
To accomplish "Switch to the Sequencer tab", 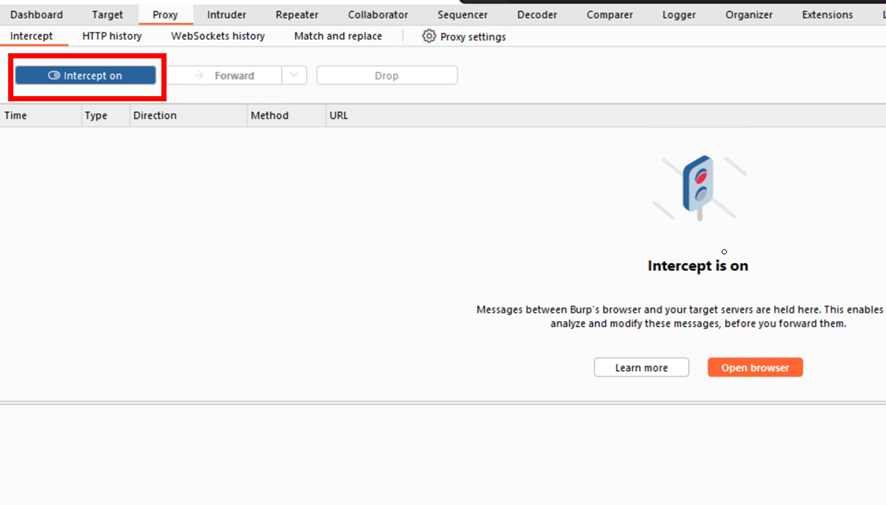I will click(462, 15).
